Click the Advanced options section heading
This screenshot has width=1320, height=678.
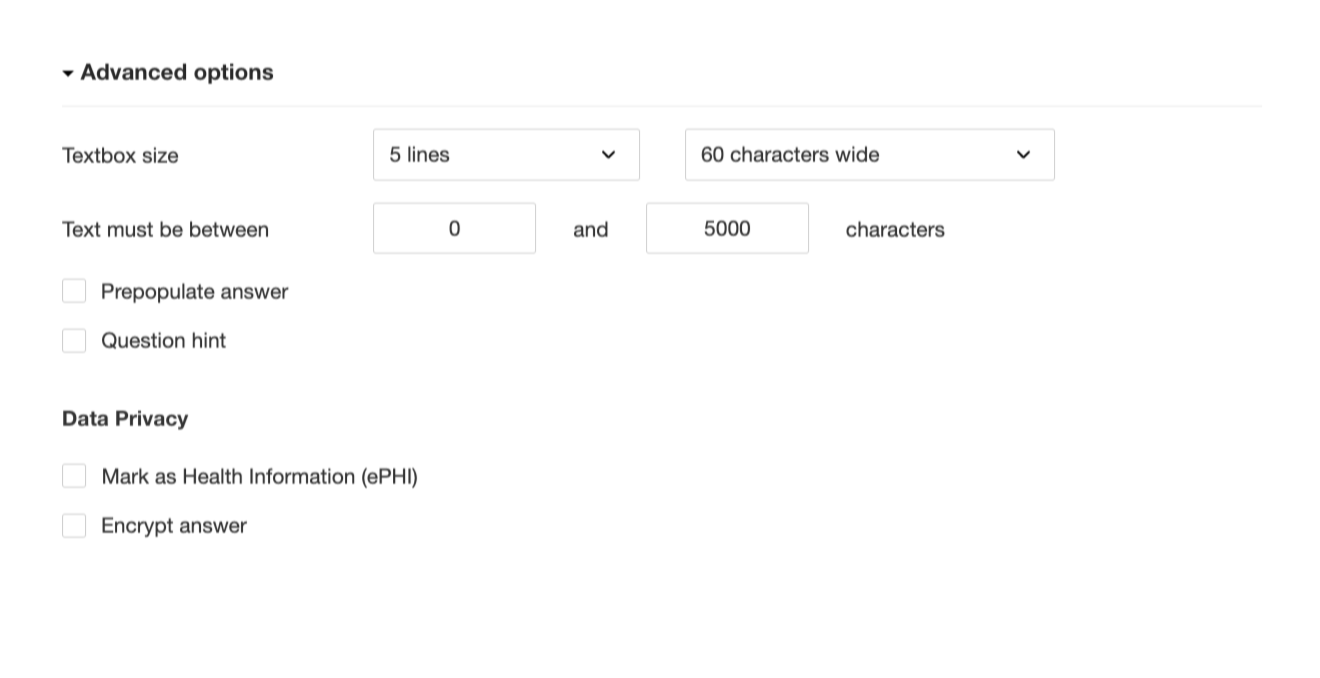click(x=176, y=72)
